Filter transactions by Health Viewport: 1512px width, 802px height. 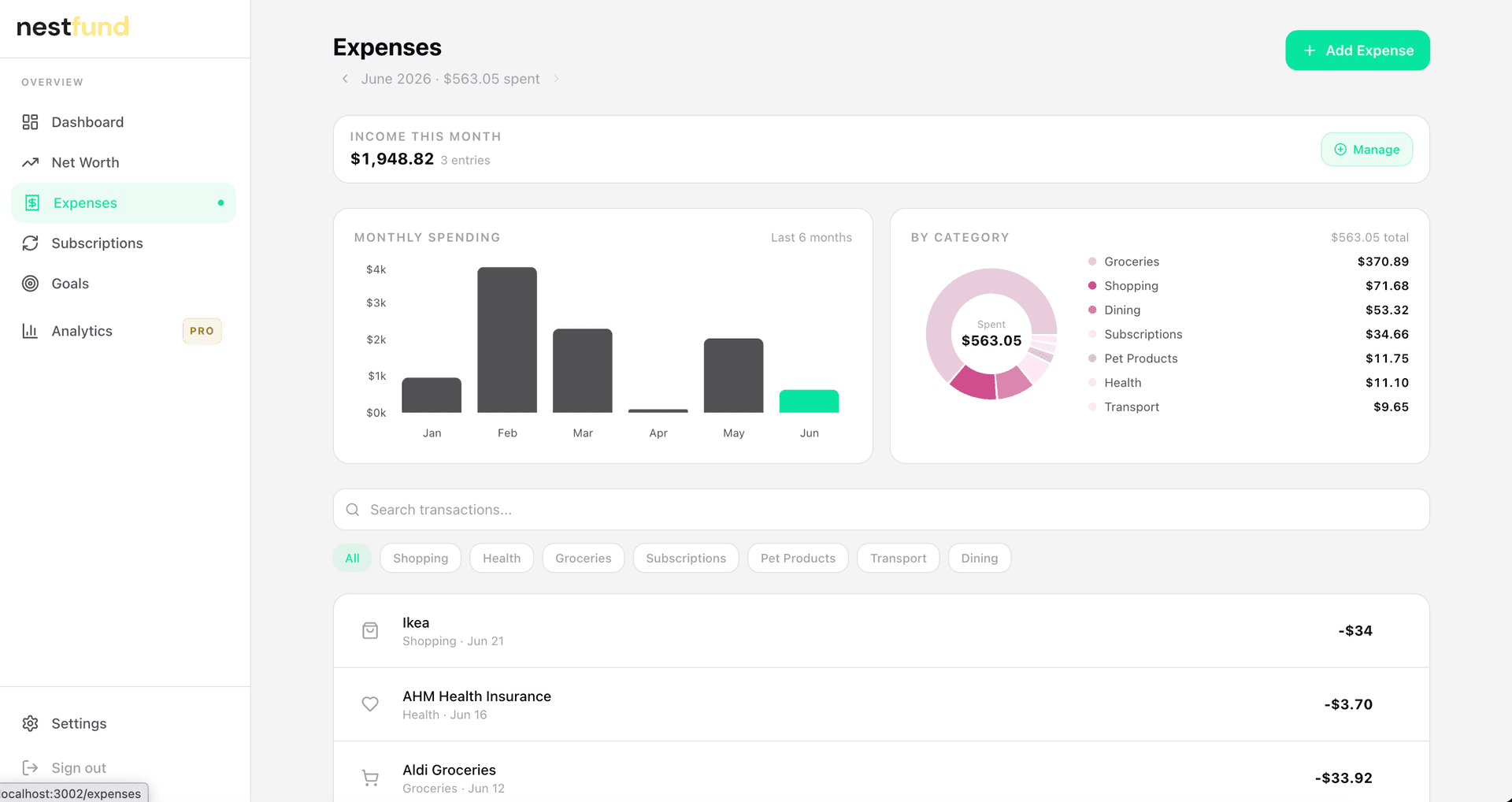[502, 558]
